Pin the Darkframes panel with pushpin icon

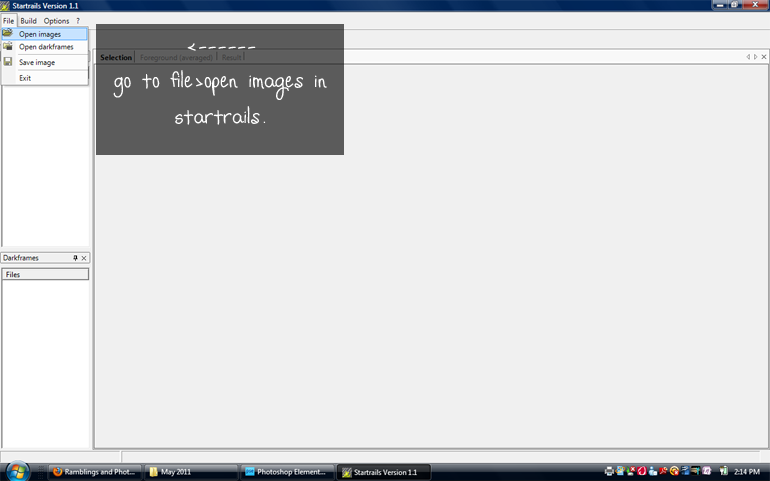point(75,258)
